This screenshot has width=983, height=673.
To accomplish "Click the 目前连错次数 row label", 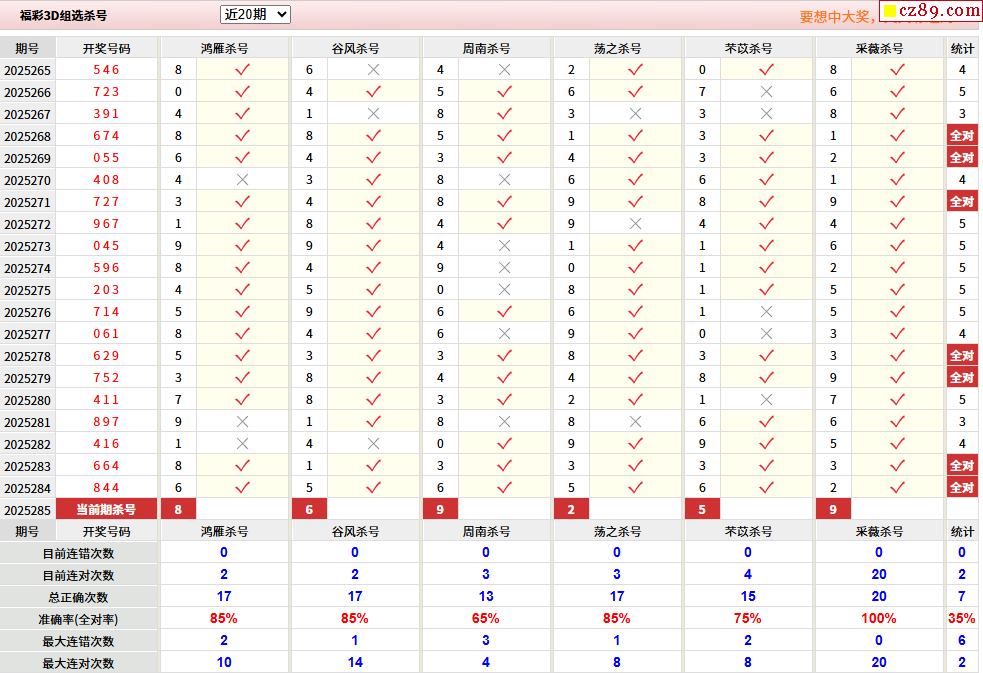I will 78,553.
